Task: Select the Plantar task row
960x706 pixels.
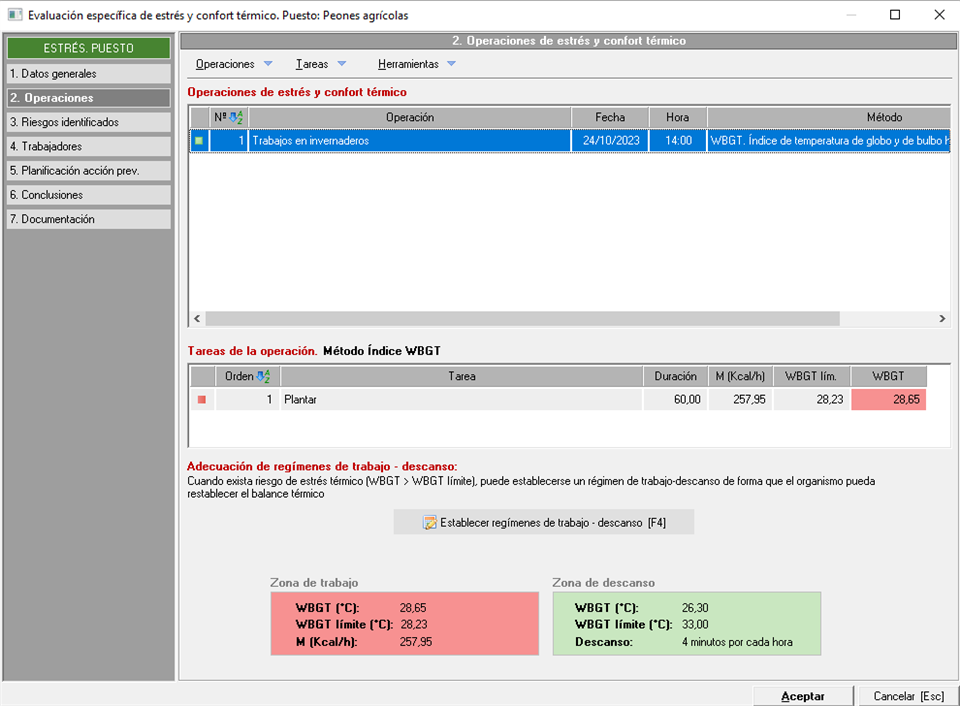Action: pyautogui.click(x=460, y=400)
